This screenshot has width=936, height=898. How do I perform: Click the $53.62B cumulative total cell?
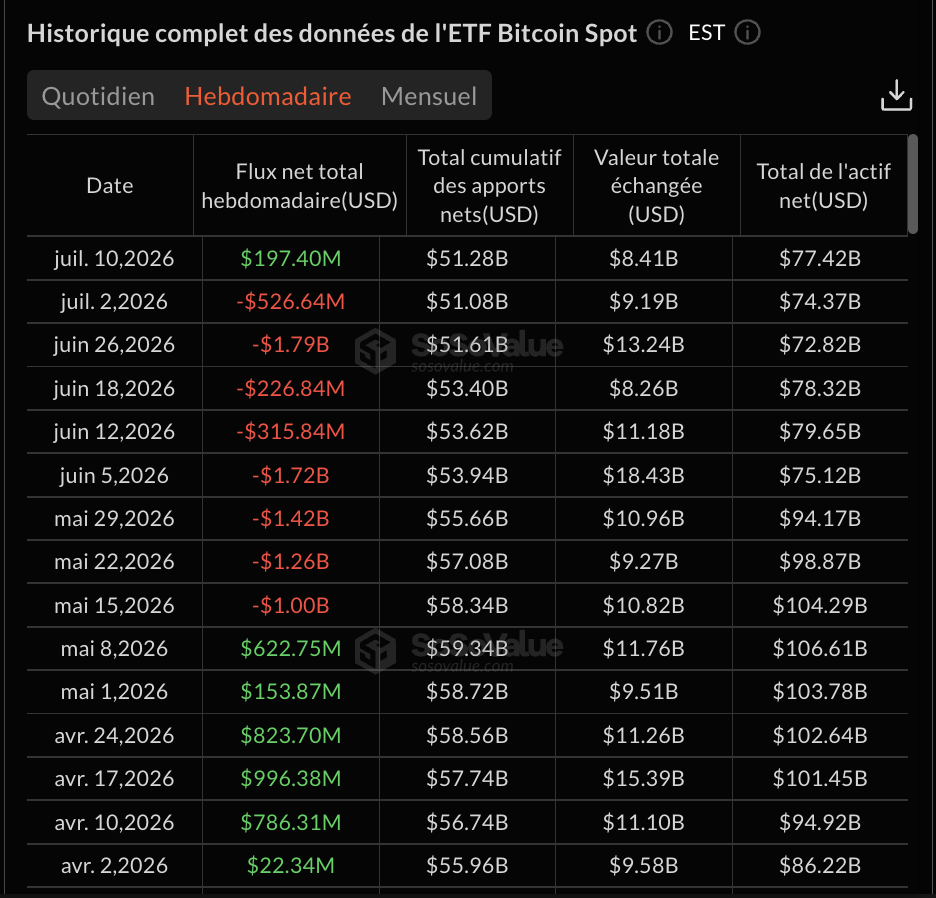pyautogui.click(x=467, y=432)
